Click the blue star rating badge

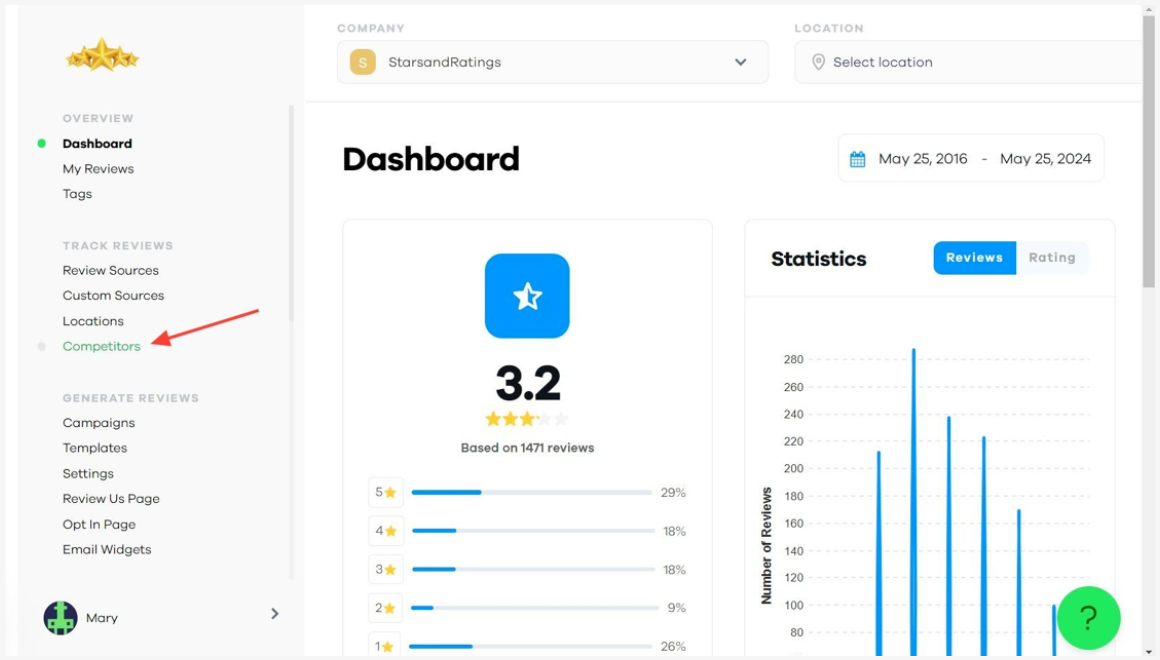tap(527, 296)
